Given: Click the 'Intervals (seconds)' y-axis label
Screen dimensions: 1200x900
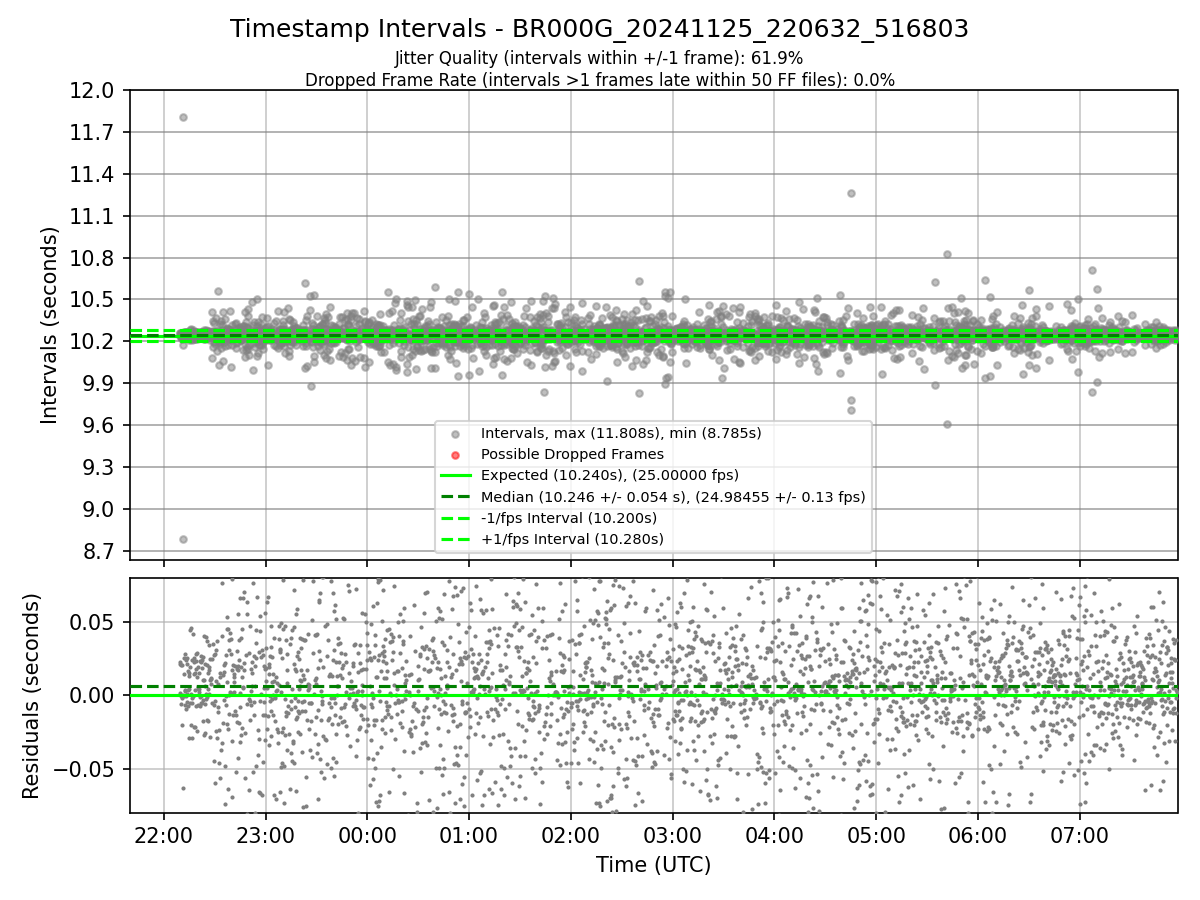Looking at the screenshot, I should 50,325.
